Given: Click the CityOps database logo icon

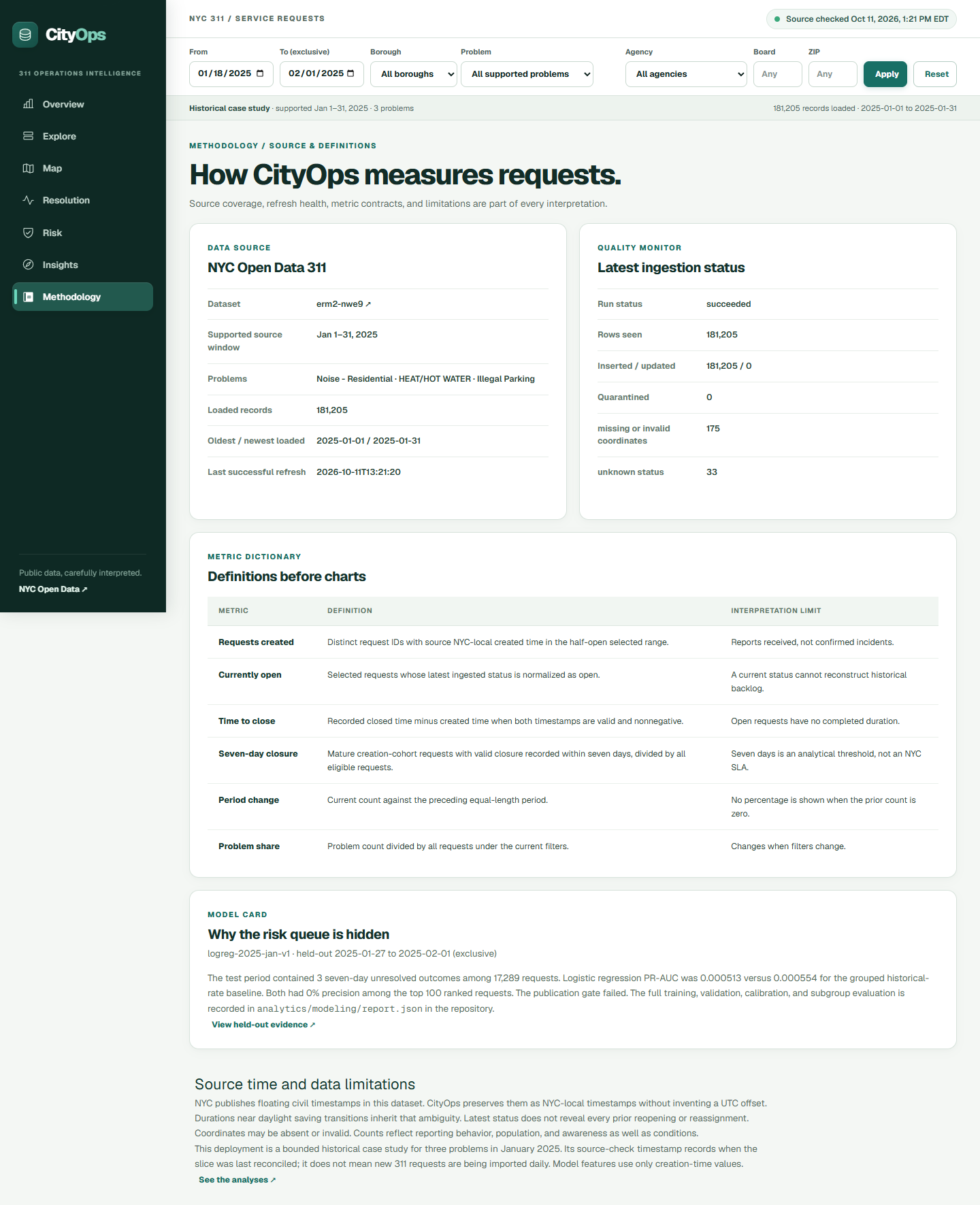Looking at the screenshot, I should (25, 35).
